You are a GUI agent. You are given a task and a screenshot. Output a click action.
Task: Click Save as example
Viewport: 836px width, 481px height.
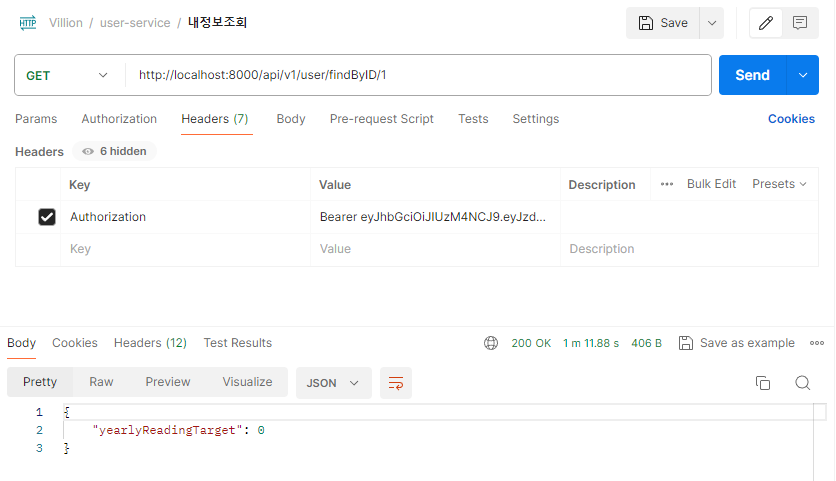coord(737,343)
